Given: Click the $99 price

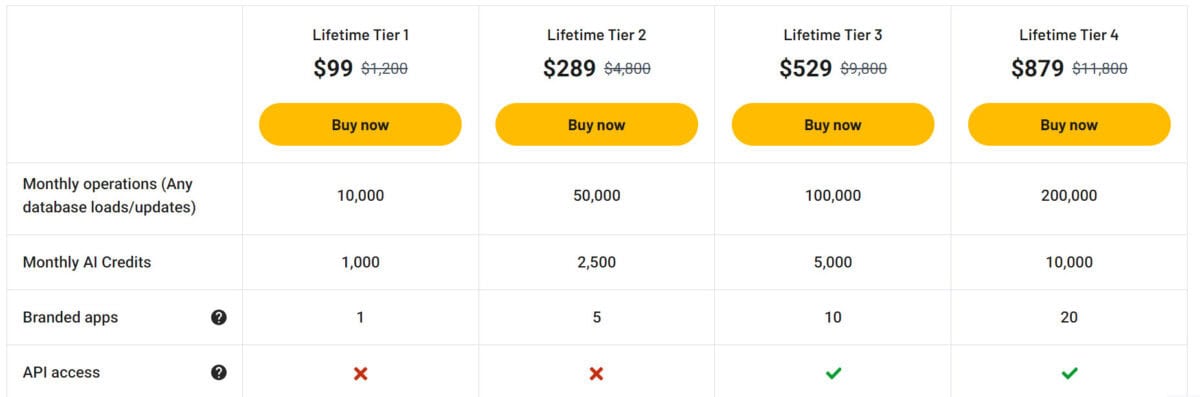Looking at the screenshot, I should click(x=333, y=68).
